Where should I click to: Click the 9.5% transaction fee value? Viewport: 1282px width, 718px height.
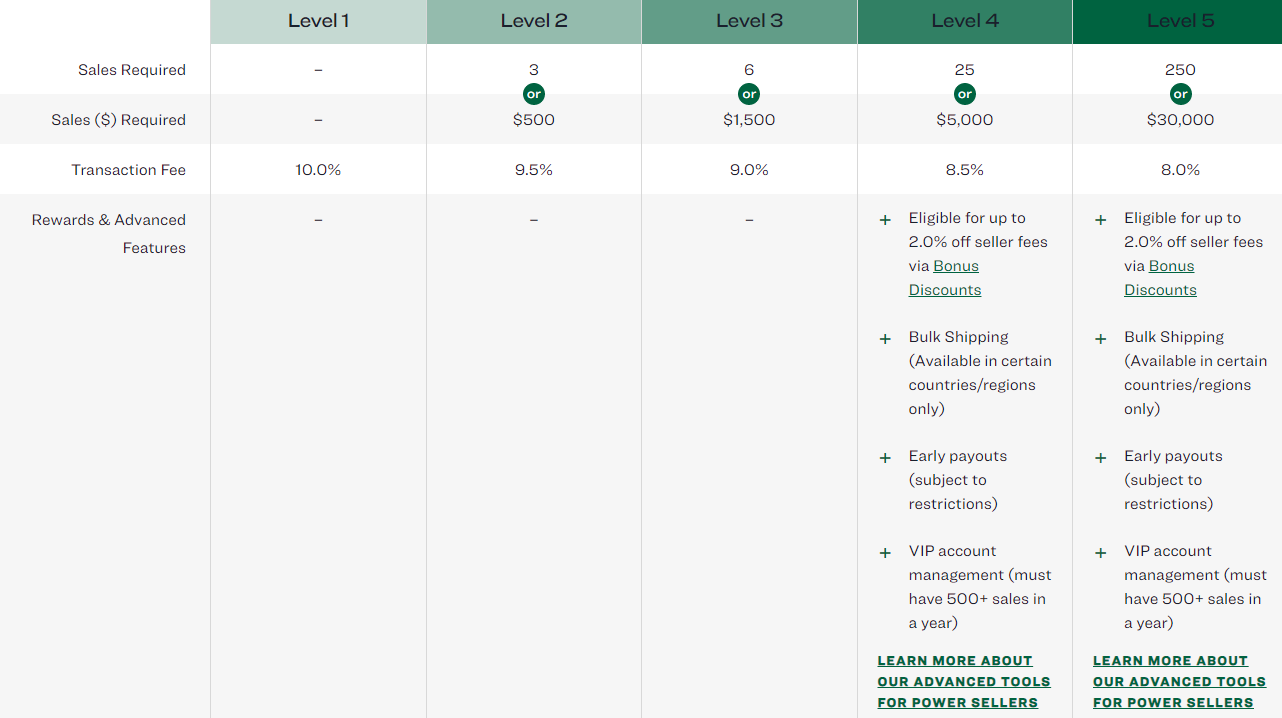tap(534, 170)
